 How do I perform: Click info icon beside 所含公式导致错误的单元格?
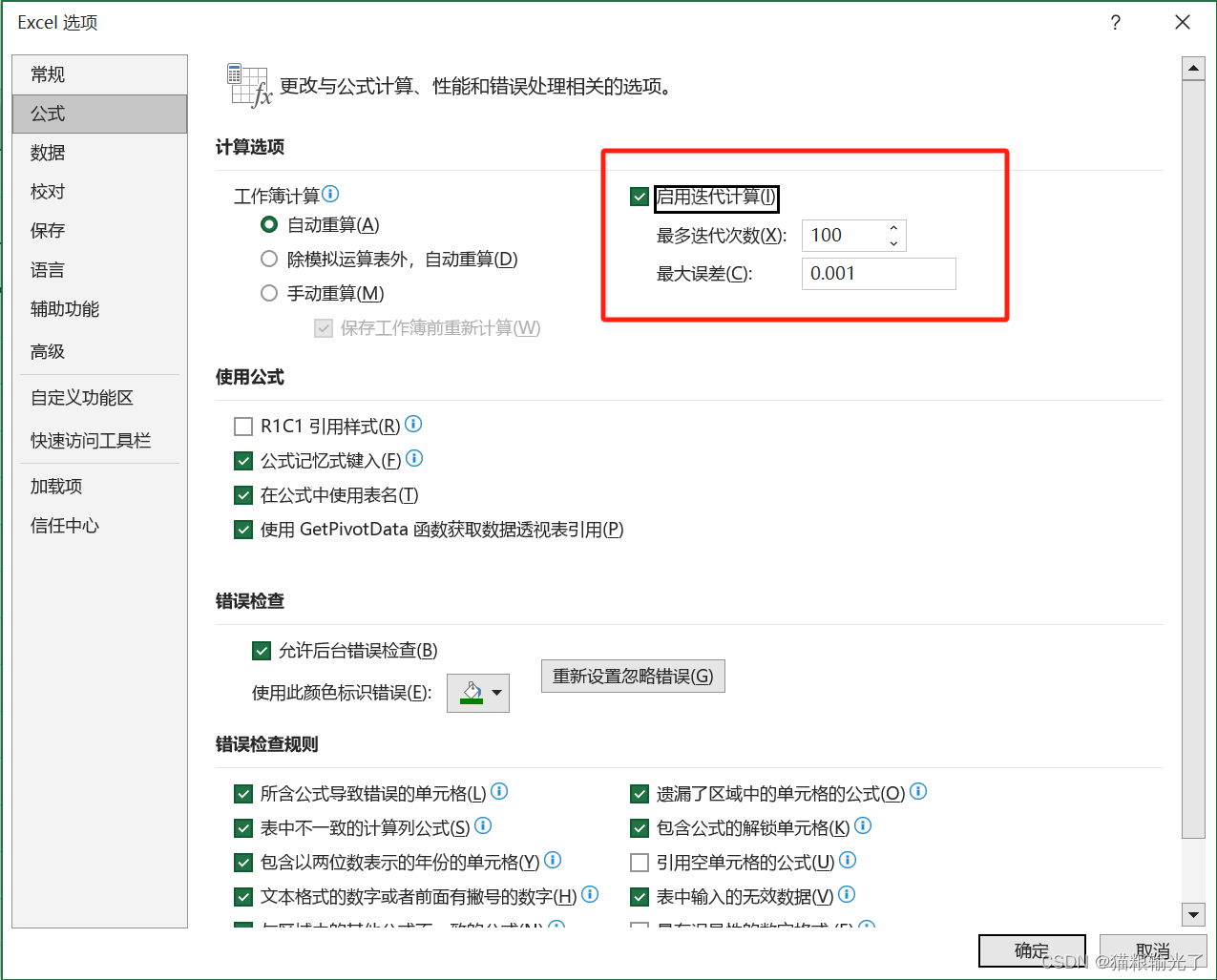499,791
